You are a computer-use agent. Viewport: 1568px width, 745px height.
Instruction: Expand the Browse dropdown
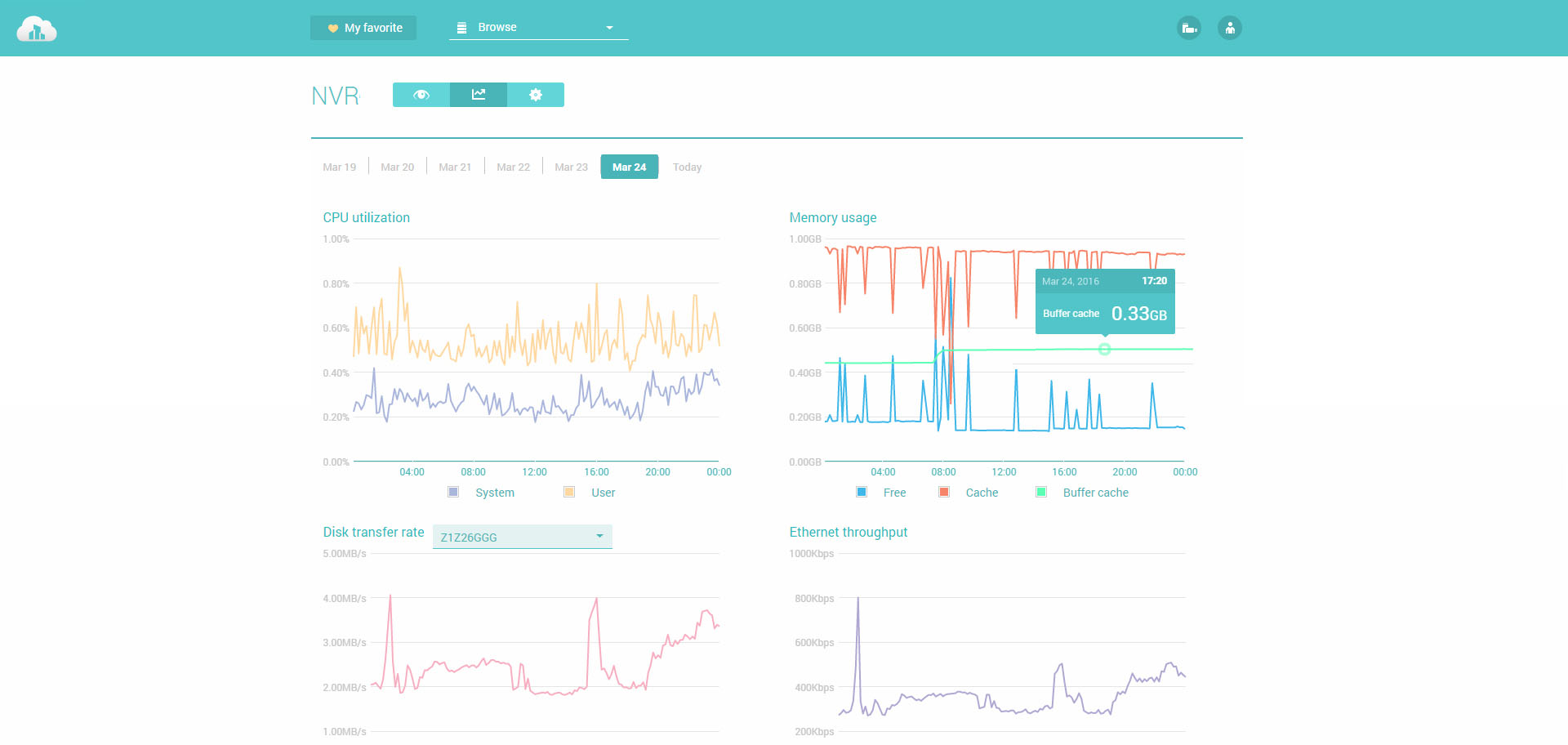(x=539, y=28)
